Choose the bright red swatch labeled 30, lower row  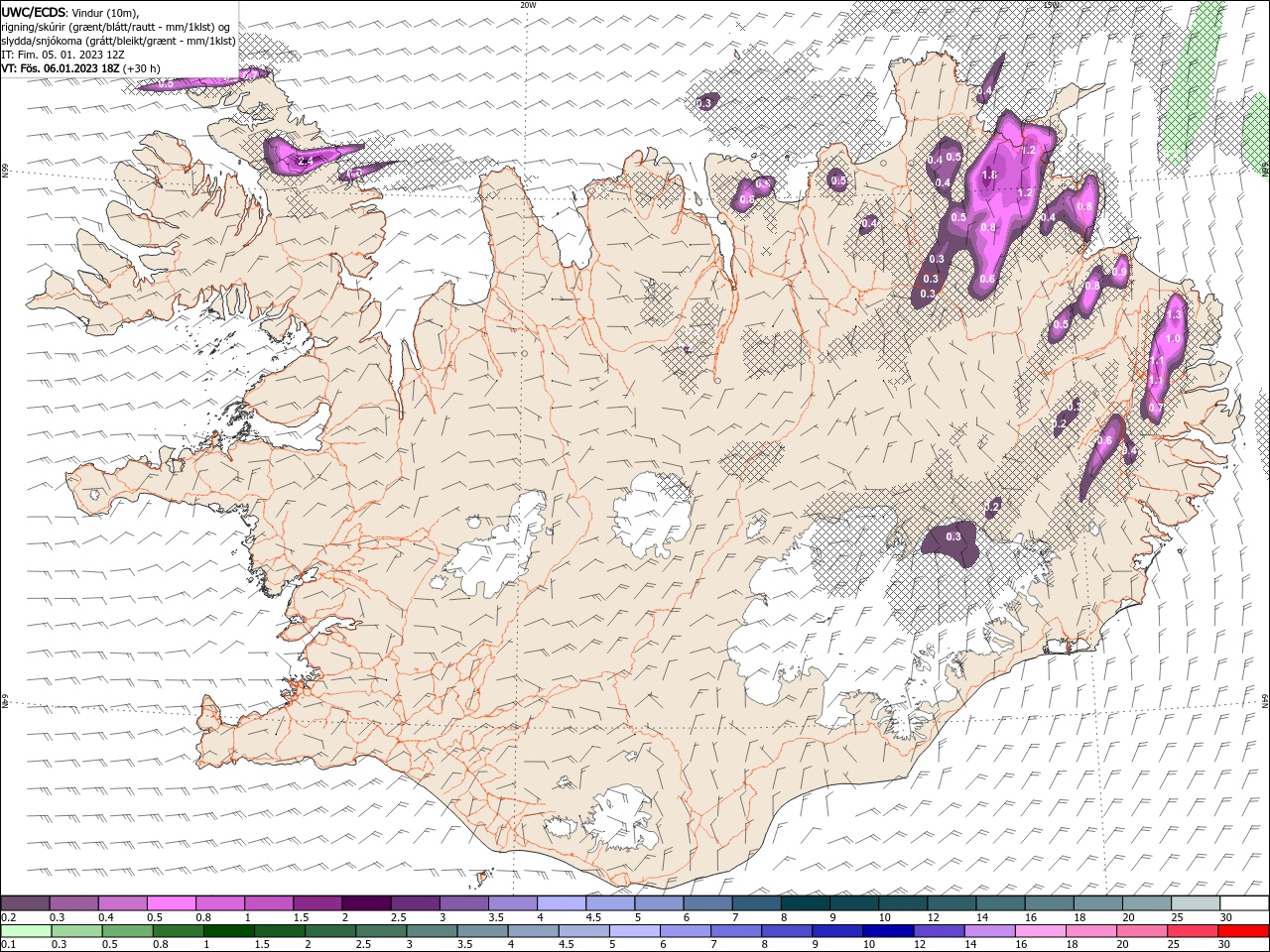click(1243, 931)
